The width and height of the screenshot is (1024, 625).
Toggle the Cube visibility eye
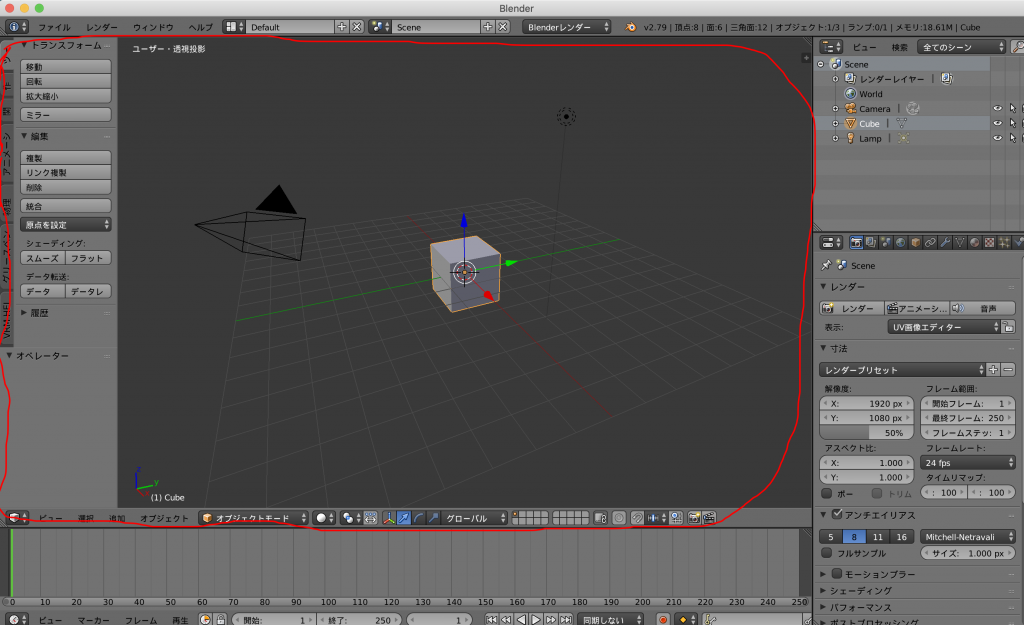[x=997, y=123]
